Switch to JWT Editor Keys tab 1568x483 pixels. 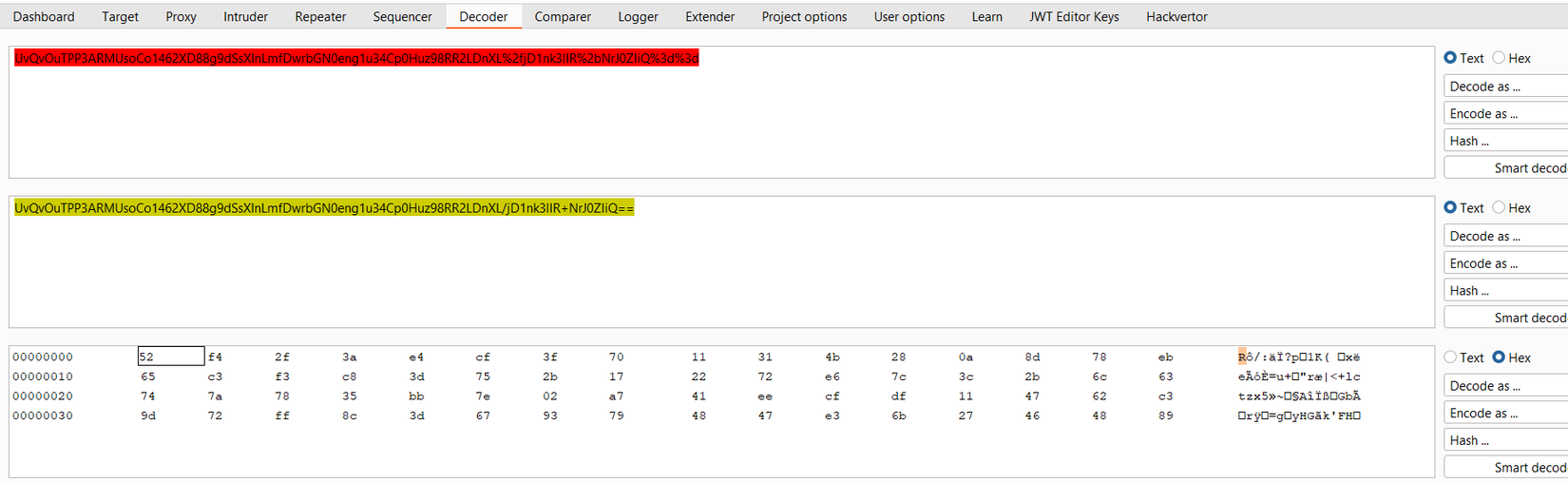point(1074,16)
